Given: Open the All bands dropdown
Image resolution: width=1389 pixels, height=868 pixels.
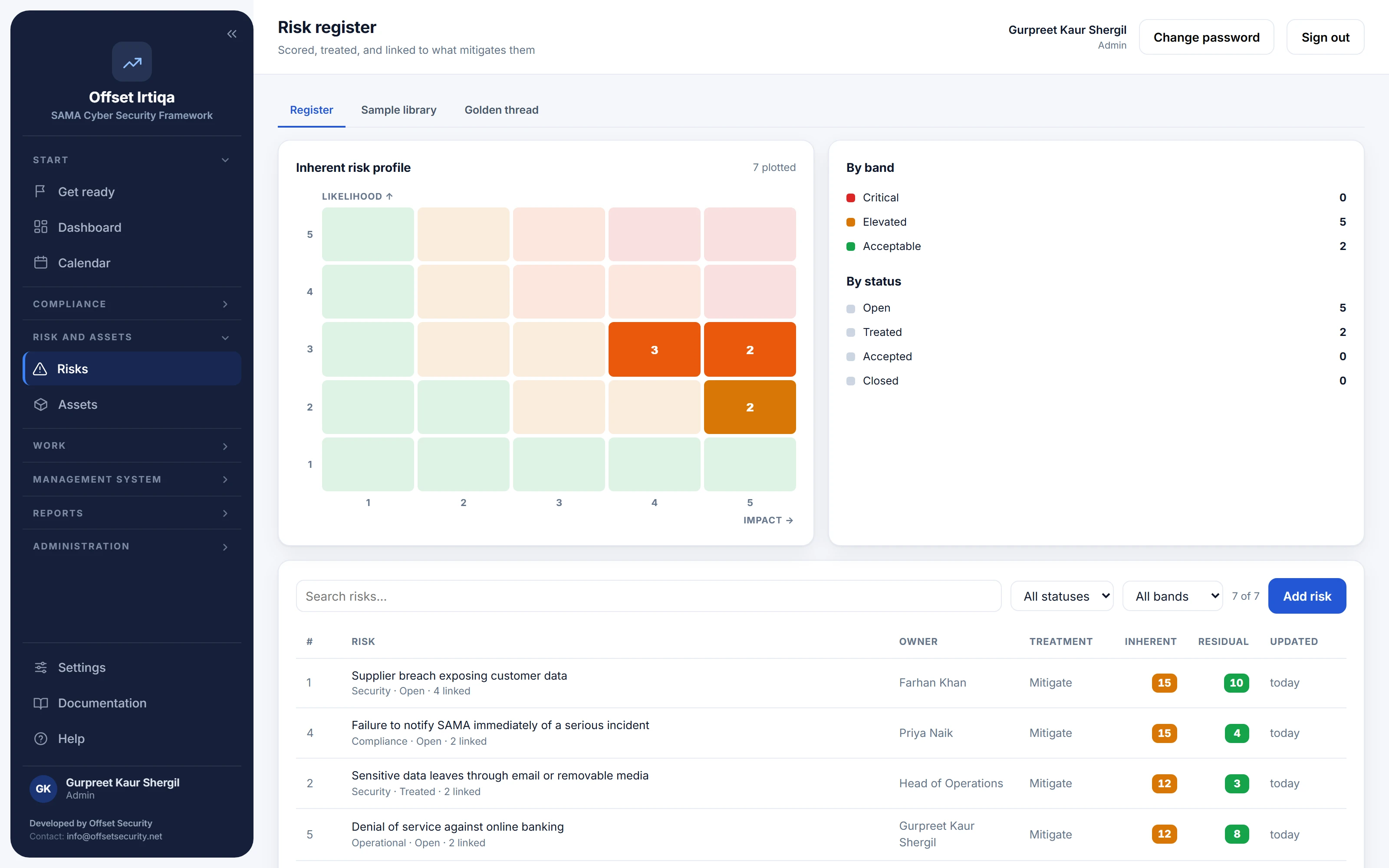Looking at the screenshot, I should 1172,596.
